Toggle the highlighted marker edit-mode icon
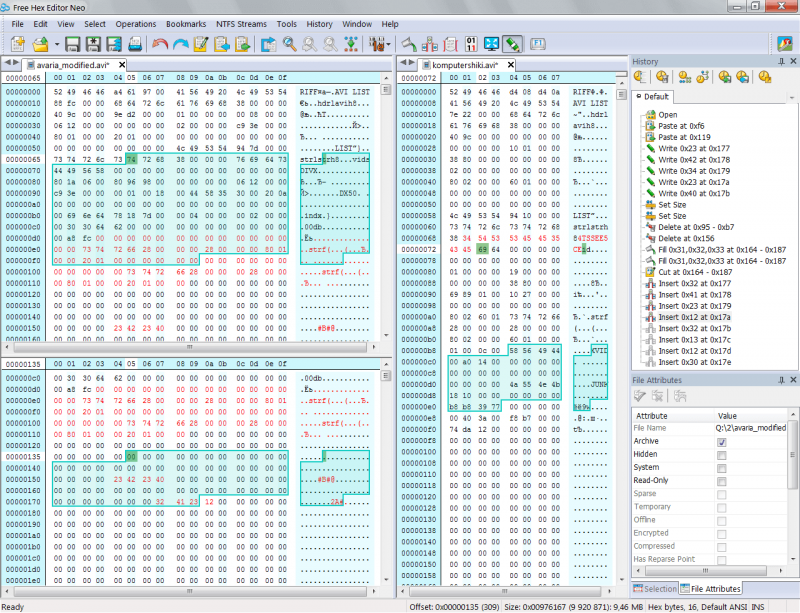Screen dimensions: 800x613 (512, 44)
